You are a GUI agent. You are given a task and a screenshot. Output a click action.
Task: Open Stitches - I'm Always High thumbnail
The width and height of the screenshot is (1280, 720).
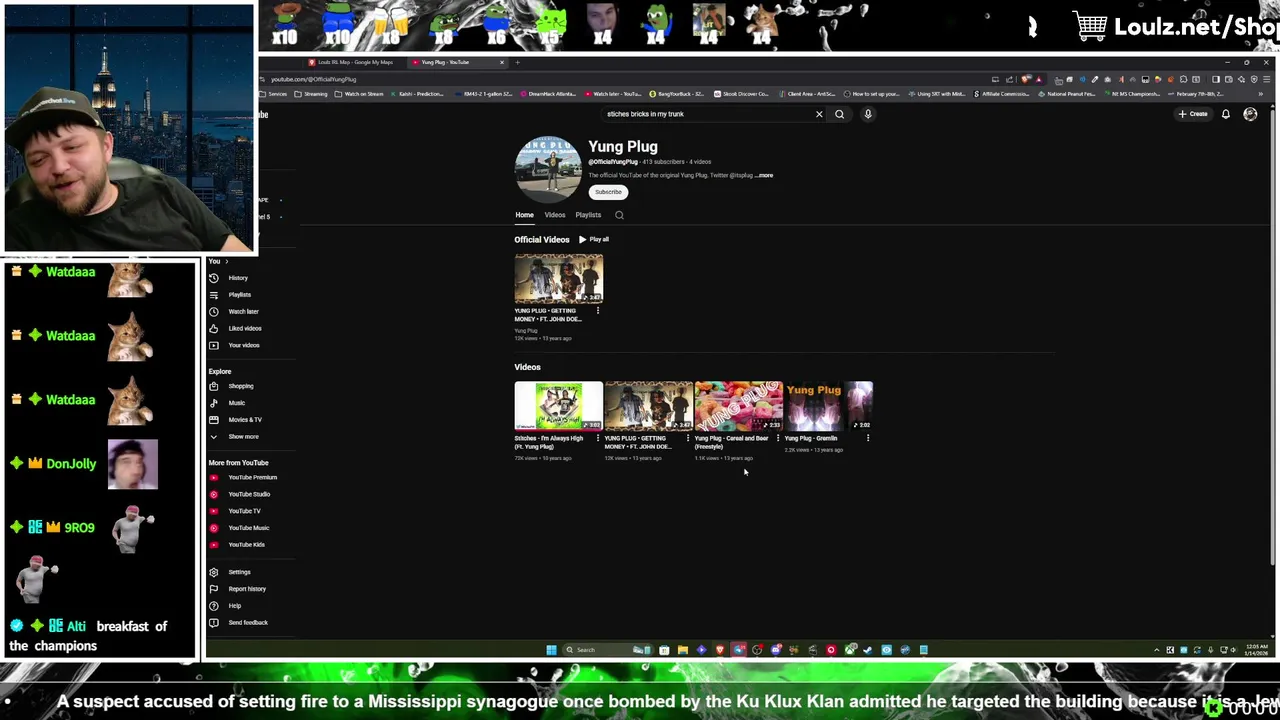coord(559,405)
